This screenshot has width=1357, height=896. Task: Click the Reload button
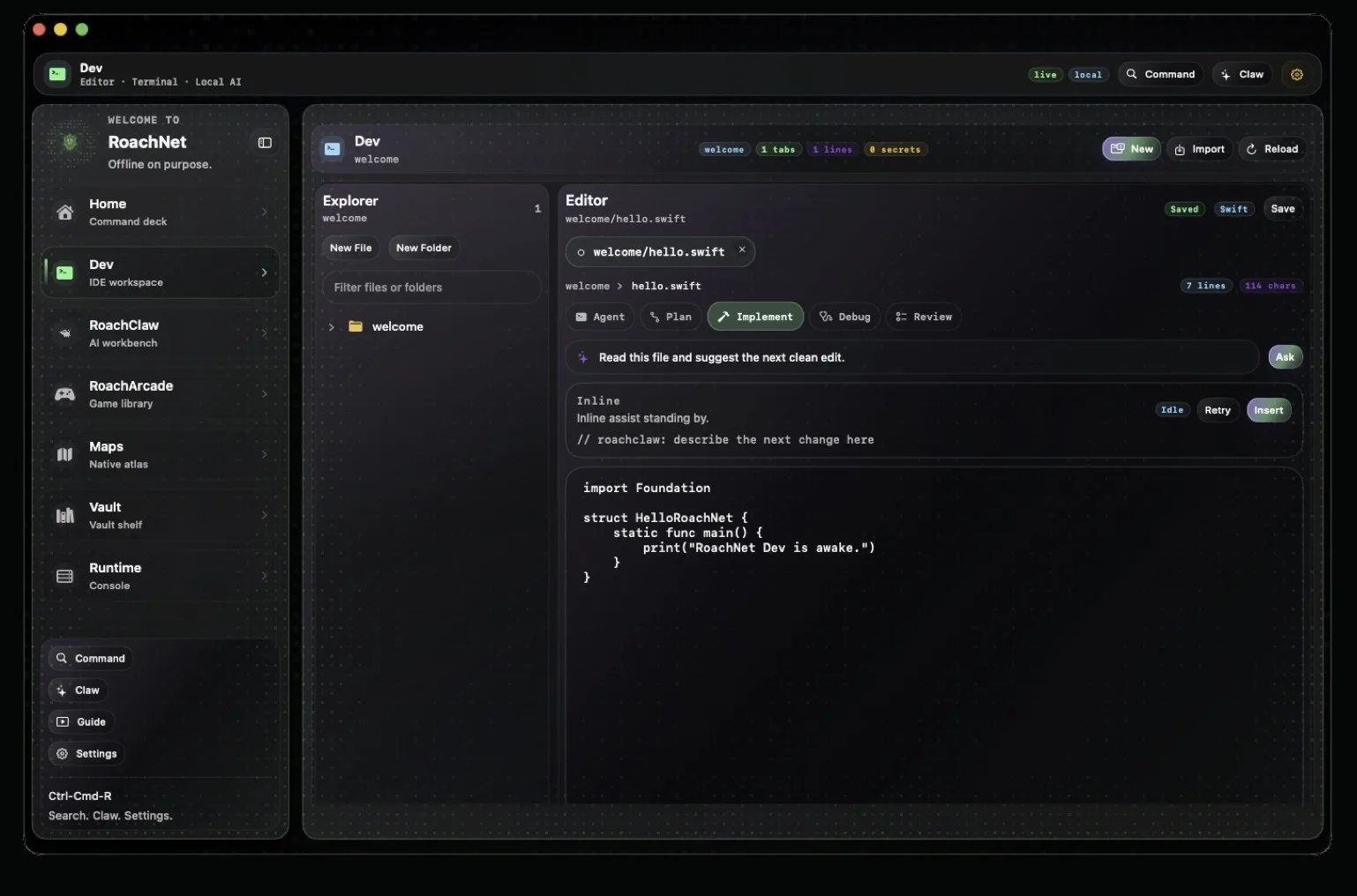1271,149
